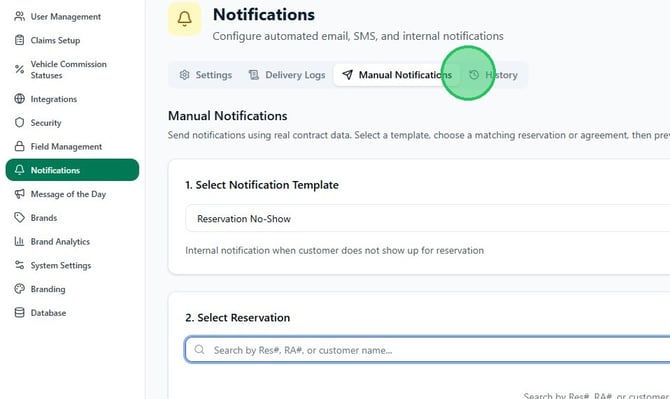This screenshot has height=399, width=670.
Task: Click the Database cylinder icon
Action: click(x=19, y=313)
